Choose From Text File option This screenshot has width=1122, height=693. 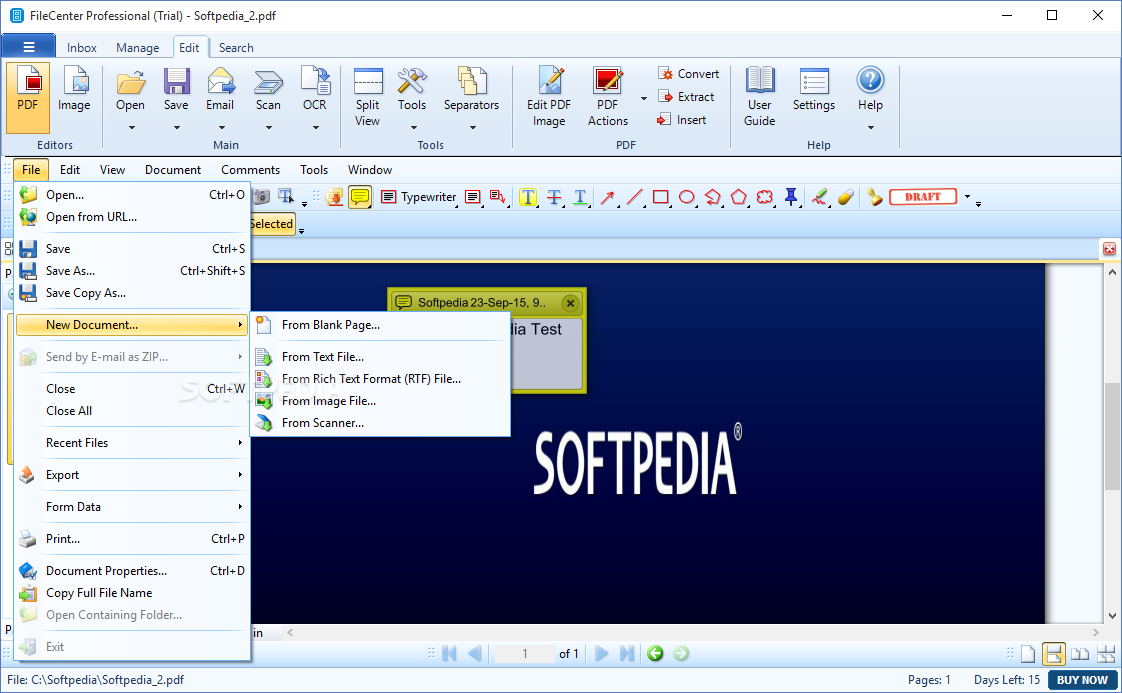[381, 357]
